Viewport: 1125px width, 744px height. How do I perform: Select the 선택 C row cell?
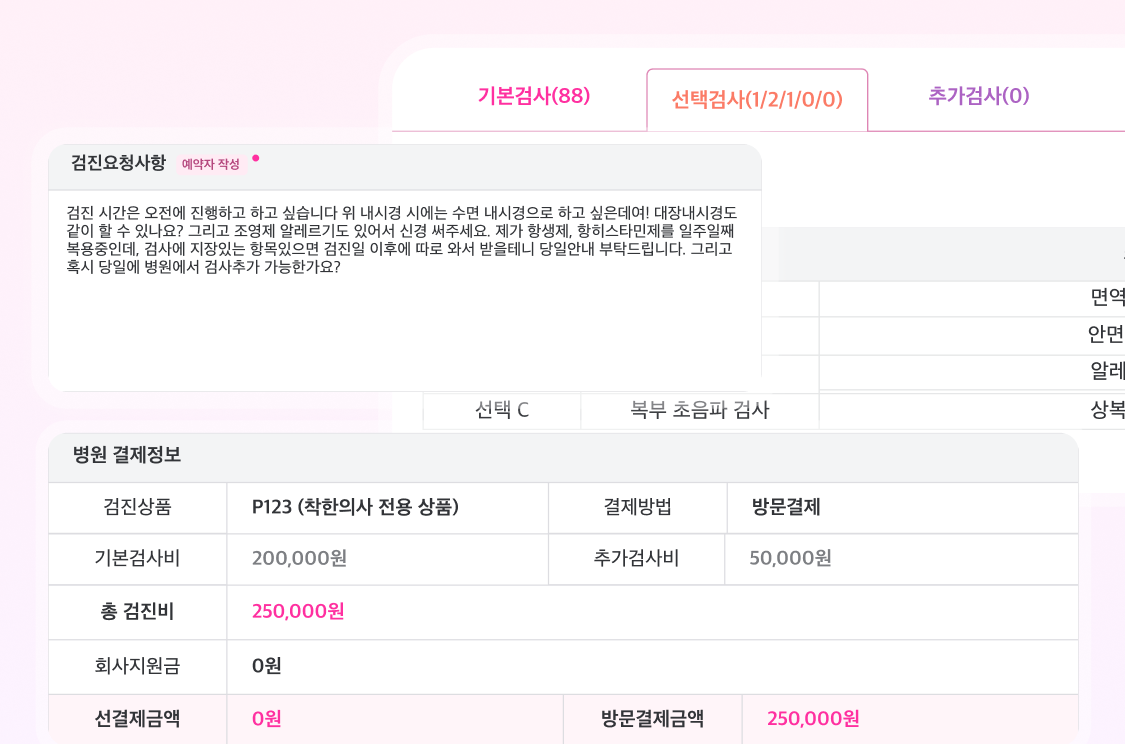point(502,410)
